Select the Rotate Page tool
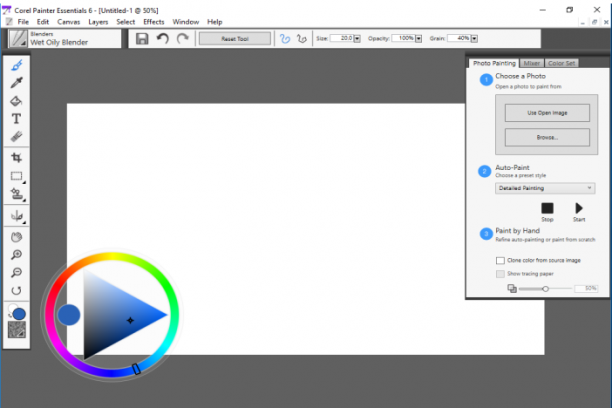This screenshot has width=612, height=408. (x=16, y=290)
